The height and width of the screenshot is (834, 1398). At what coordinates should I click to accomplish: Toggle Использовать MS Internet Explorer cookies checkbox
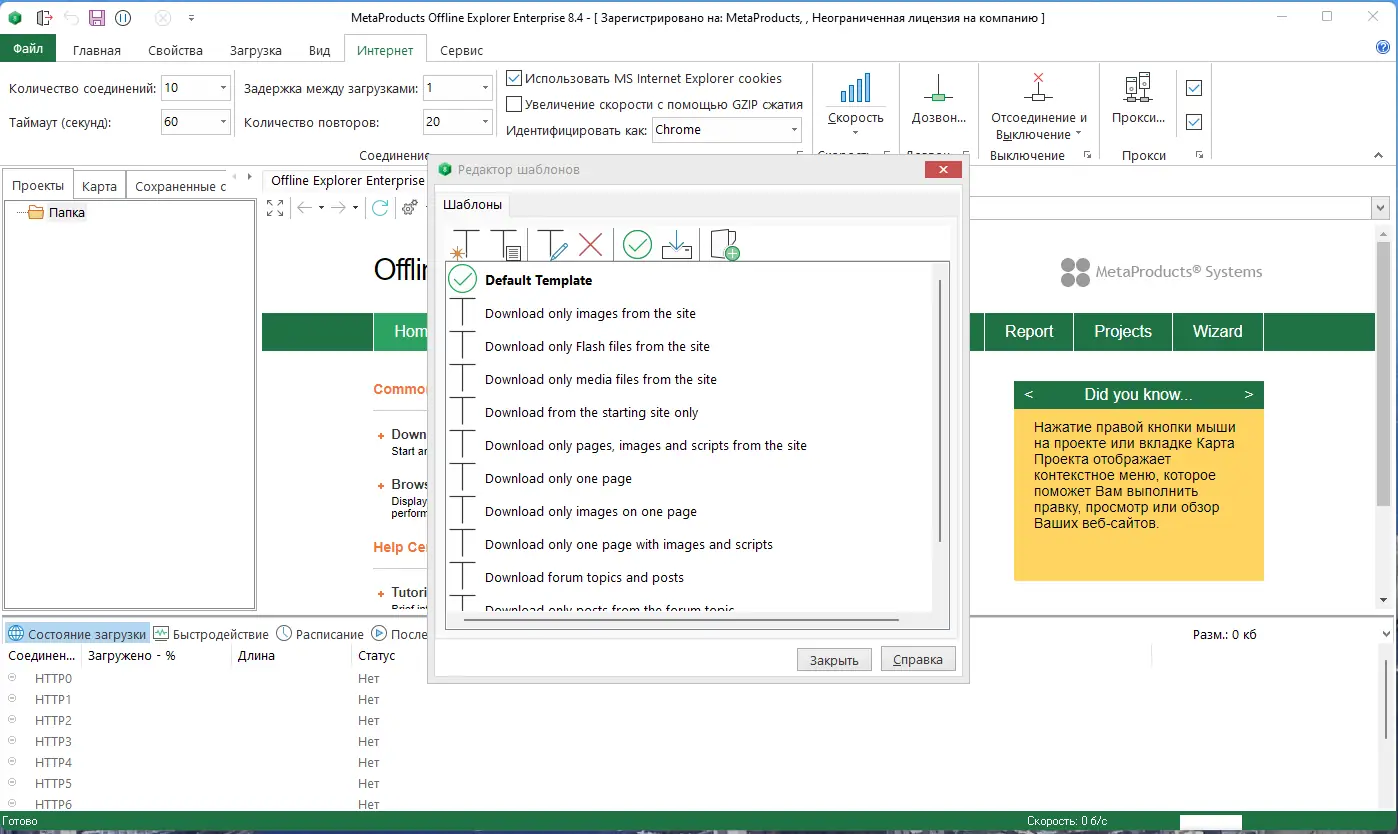[514, 78]
